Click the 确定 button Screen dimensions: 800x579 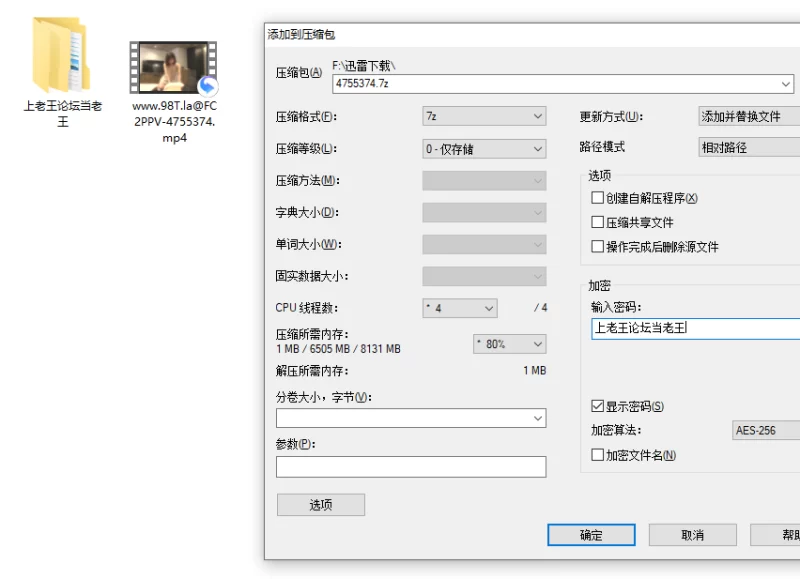coord(591,535)
